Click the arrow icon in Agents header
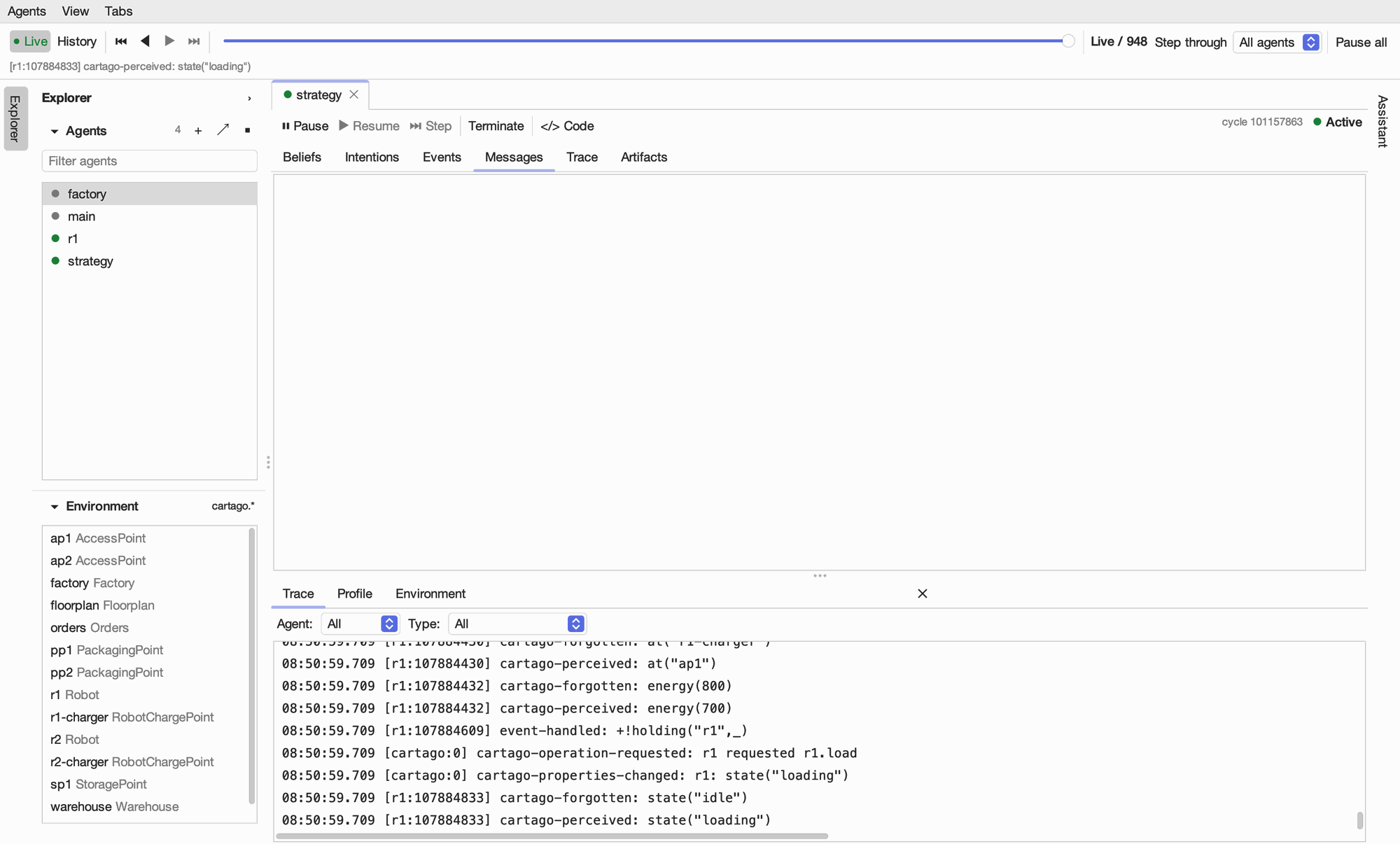 pyautogui.click(x=223, y=130)
